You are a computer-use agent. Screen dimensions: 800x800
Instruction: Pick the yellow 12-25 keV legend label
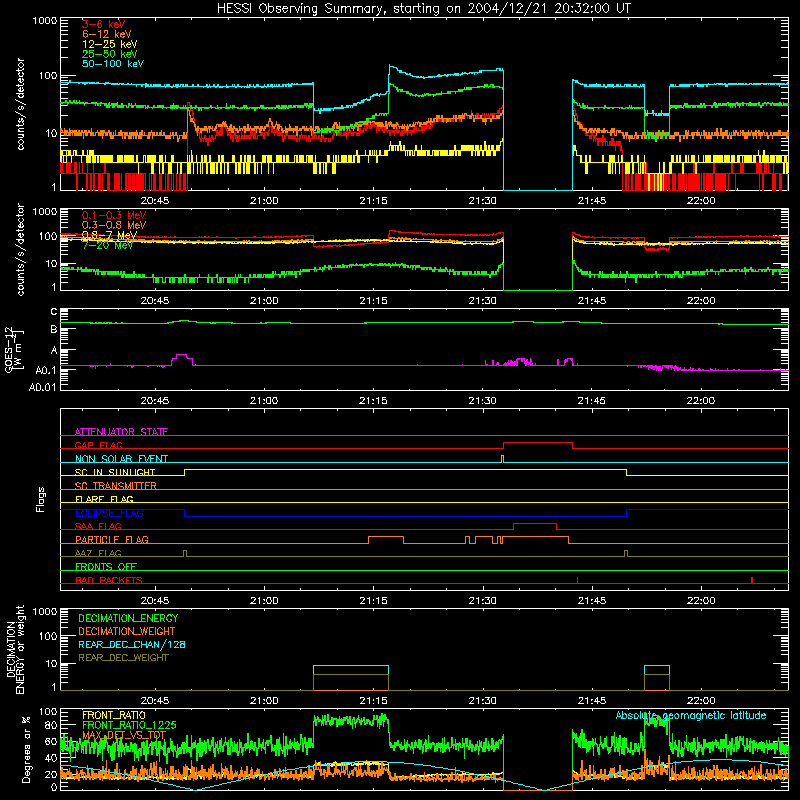click(110, 44)
